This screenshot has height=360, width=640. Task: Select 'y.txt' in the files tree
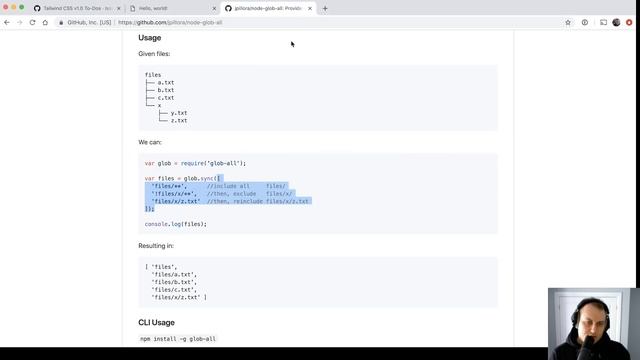(x=179, y=113)
